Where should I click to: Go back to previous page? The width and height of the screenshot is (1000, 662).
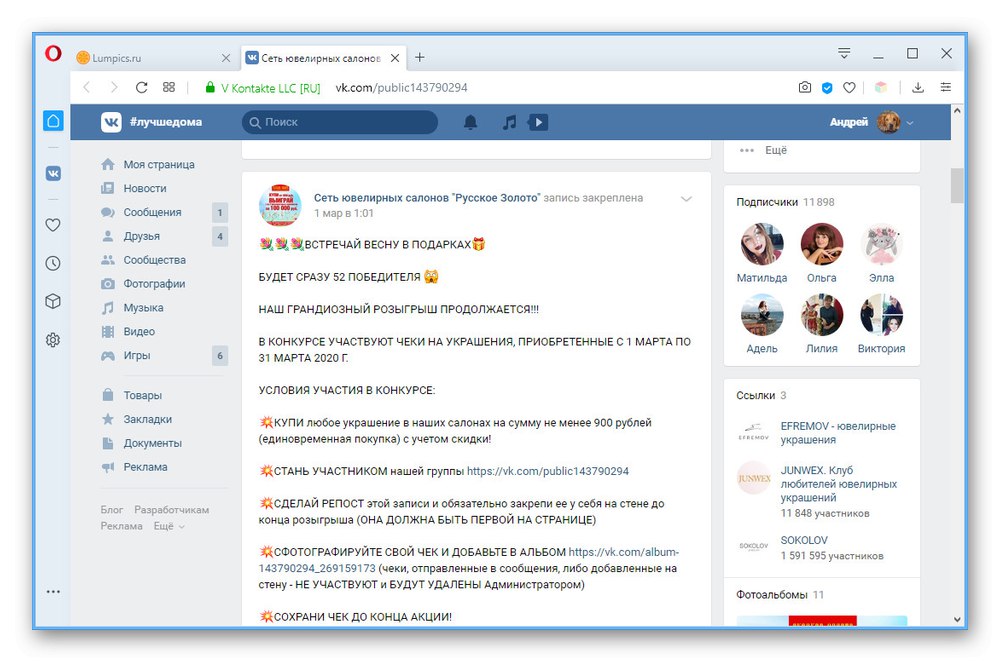pyautogui.click(x=87, y=87)
